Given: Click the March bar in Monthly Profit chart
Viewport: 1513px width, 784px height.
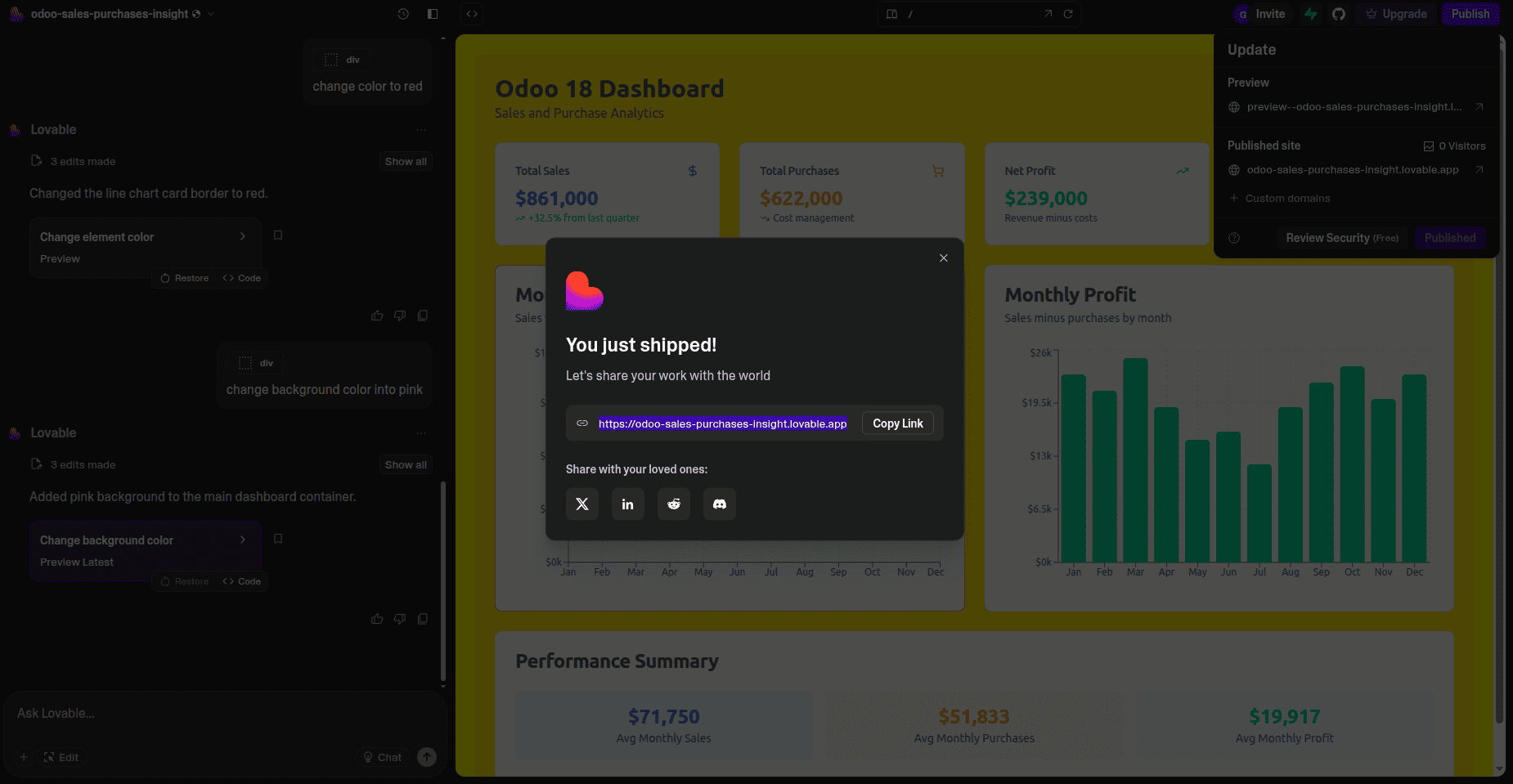Looking at the screenshot, I should [x=1135, y=460].
